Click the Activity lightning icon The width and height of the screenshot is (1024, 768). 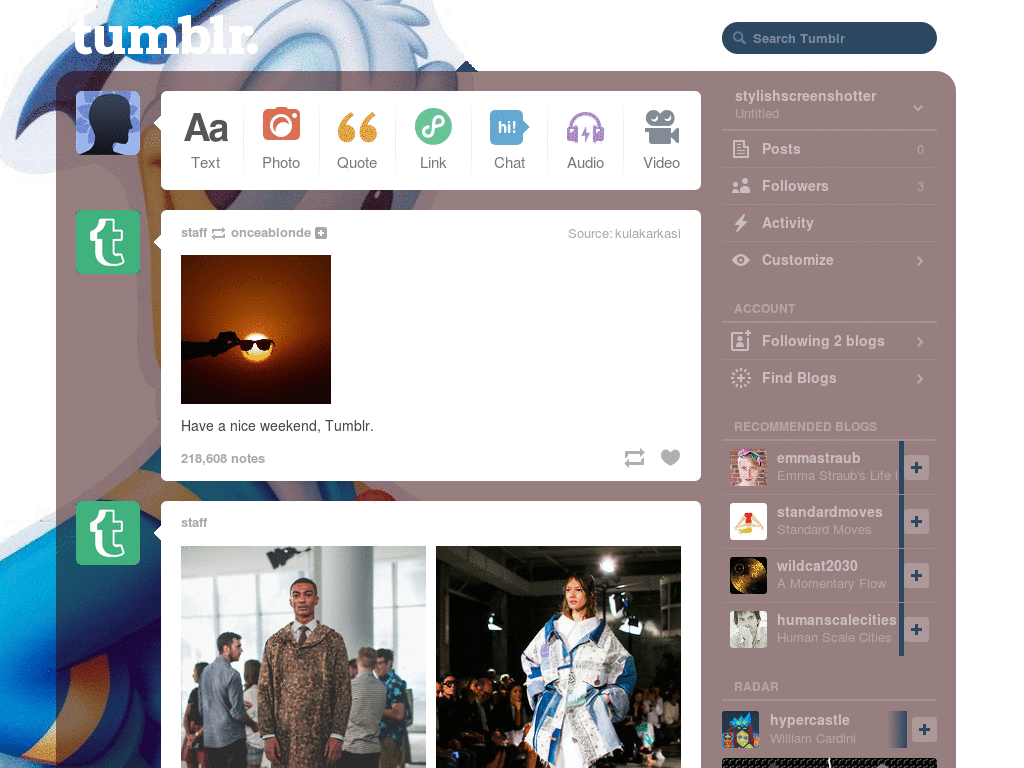click(741, 223)
